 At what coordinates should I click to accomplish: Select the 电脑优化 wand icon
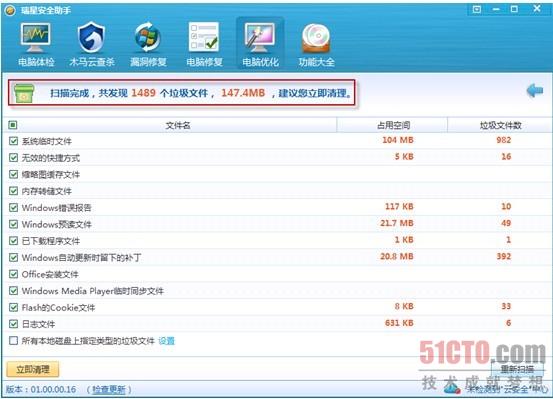(260, 37)
